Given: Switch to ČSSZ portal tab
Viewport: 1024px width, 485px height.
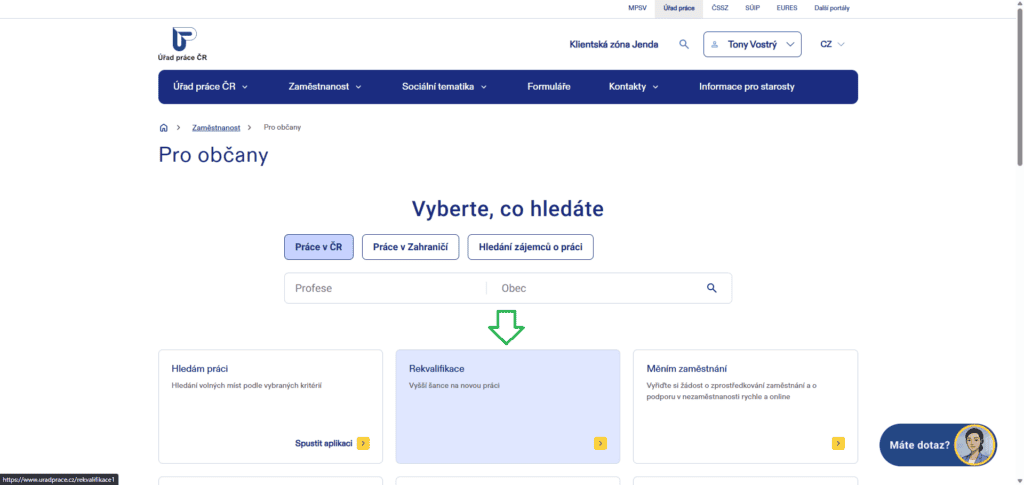Looking at the screenshot, I should pos(720,8).
